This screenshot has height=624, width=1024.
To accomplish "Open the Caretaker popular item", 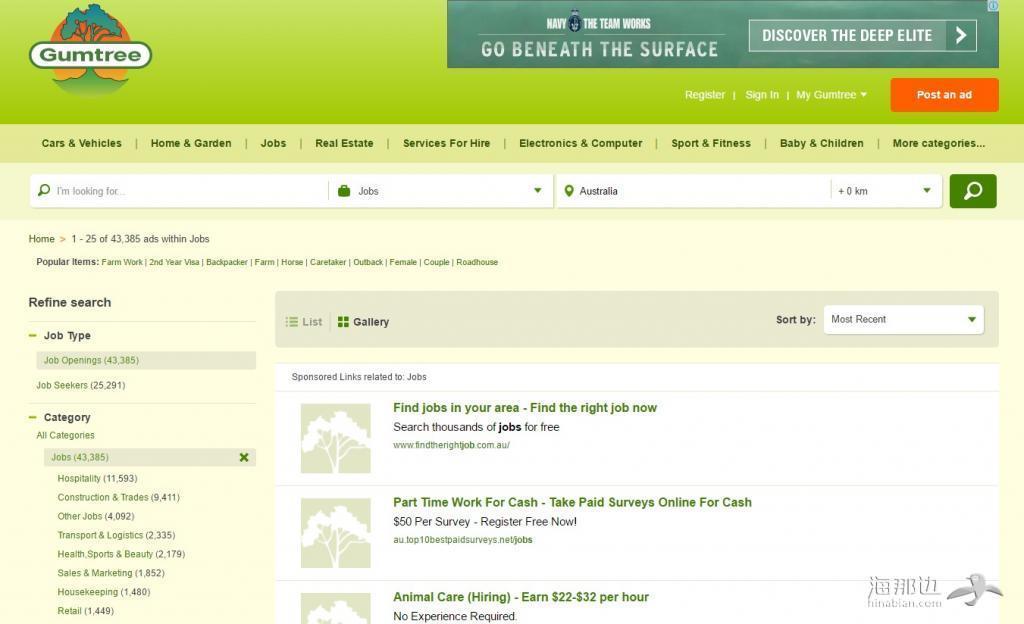I will tap(328, 262).
